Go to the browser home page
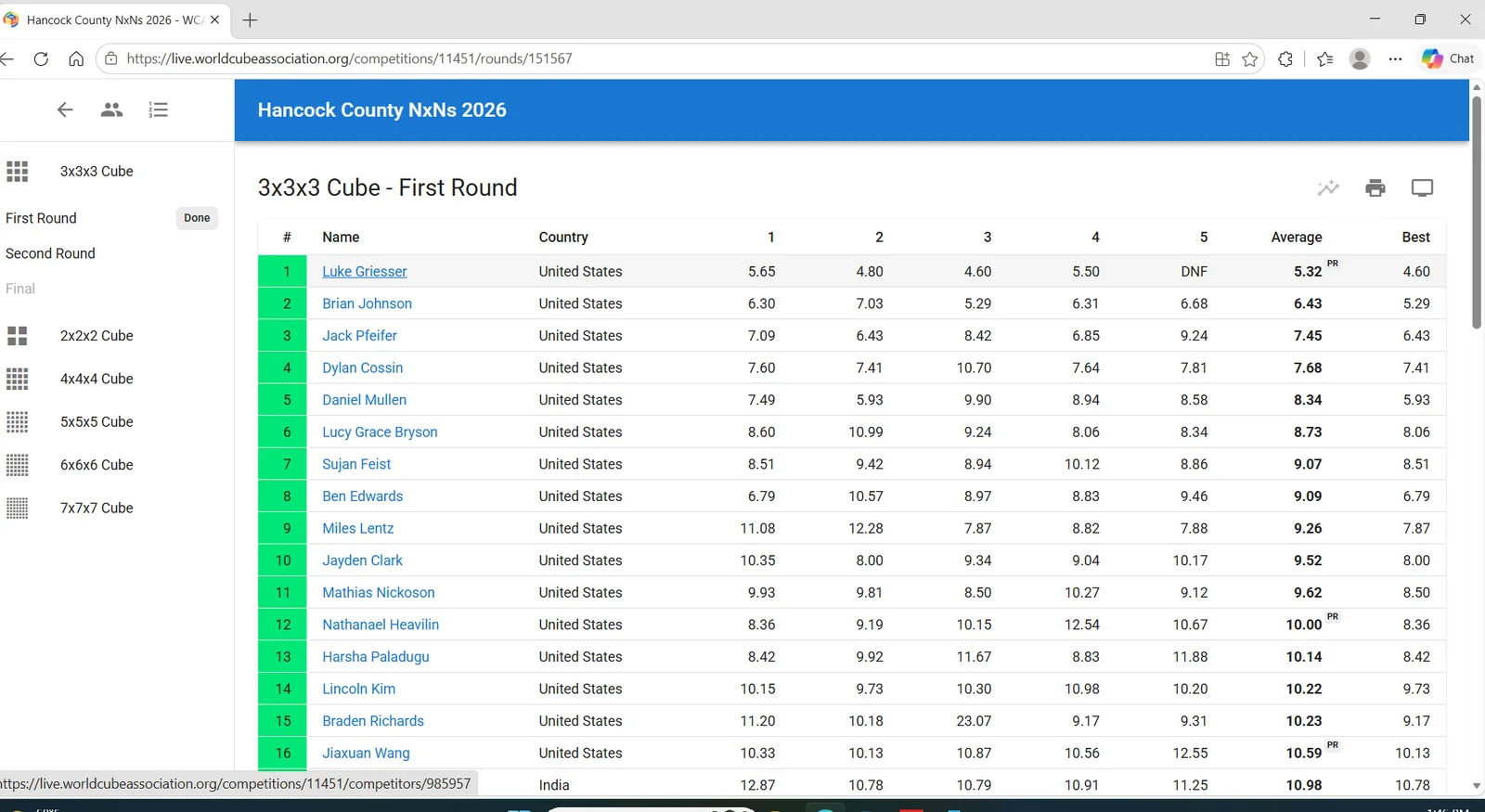1485x812 pixels. point(76,58)
